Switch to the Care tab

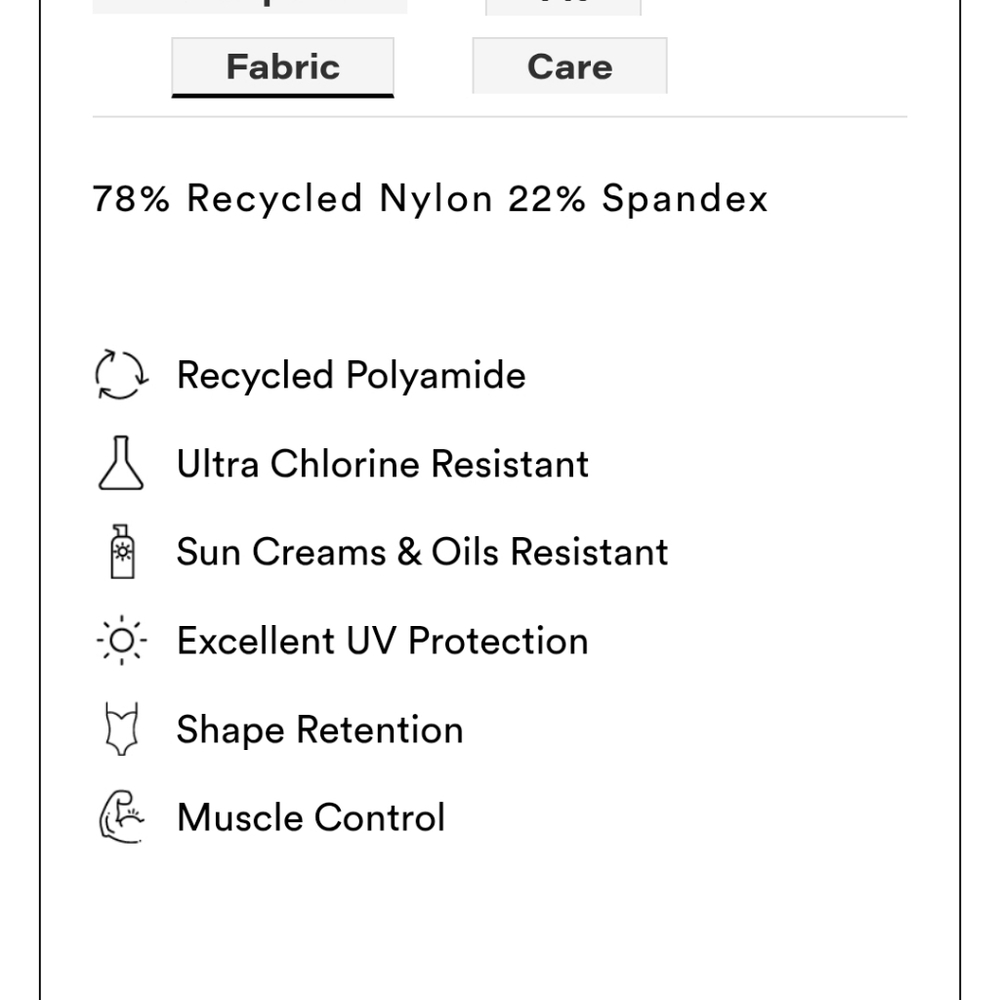click(x=570, y=66)
